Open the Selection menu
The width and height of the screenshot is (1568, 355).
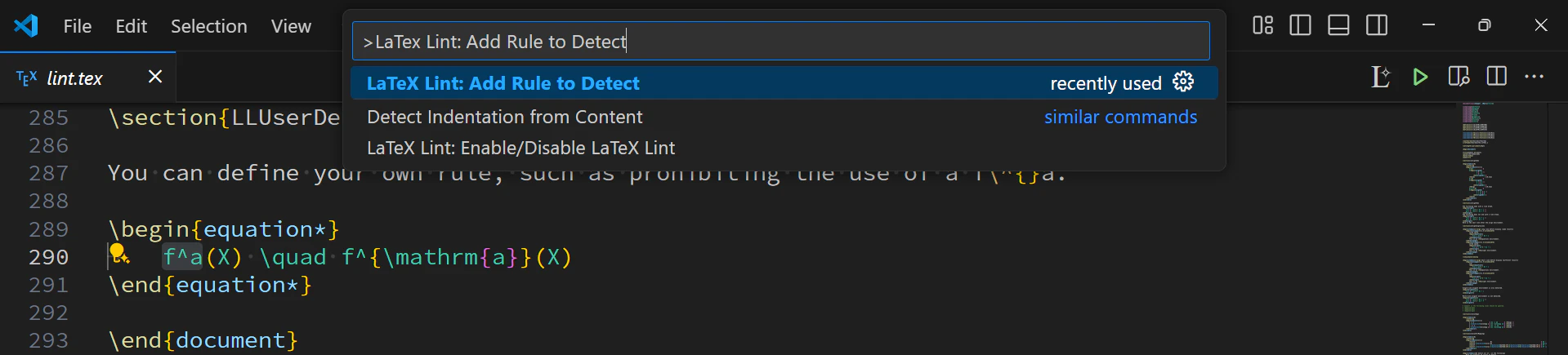point(208,26)
